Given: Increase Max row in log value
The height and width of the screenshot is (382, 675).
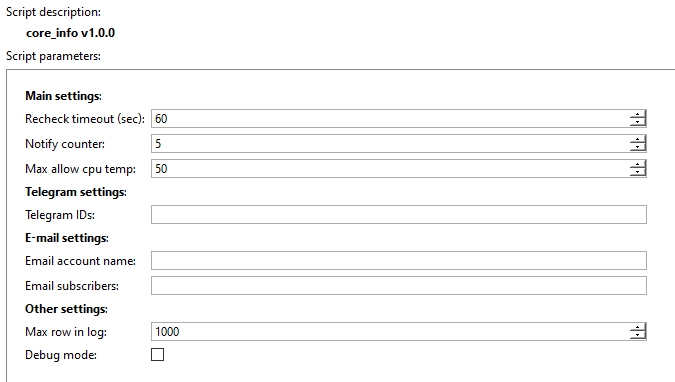Looking at the screenshot, I should pos(638,328).
